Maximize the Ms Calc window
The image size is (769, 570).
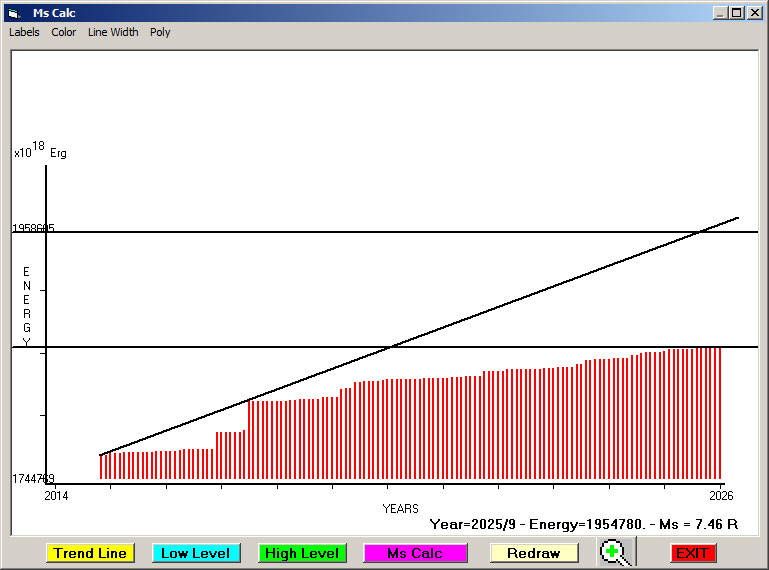coord(736,13)
